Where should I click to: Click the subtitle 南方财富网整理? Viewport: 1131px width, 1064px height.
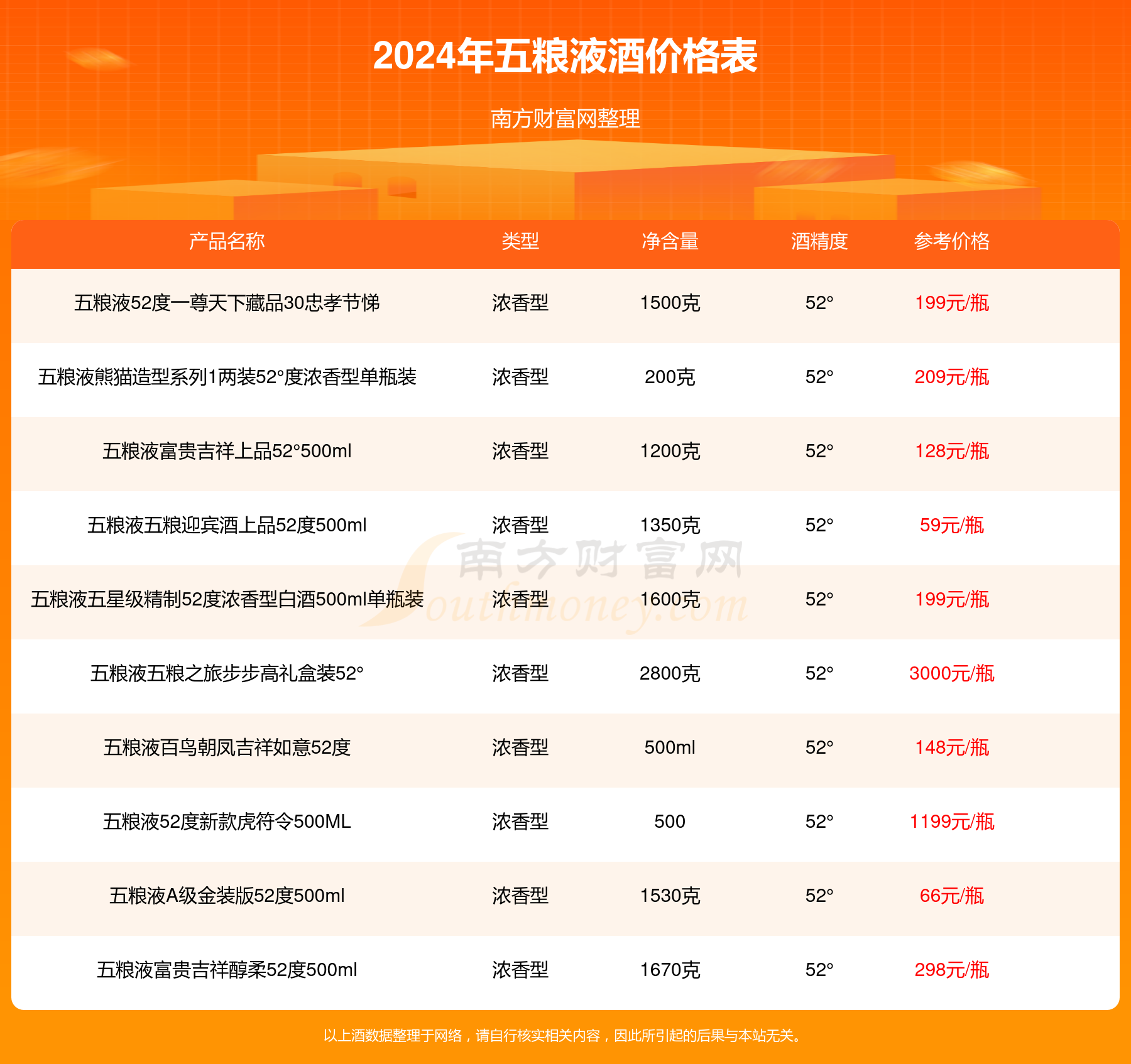pyautogui.click(x=565, y=118)
